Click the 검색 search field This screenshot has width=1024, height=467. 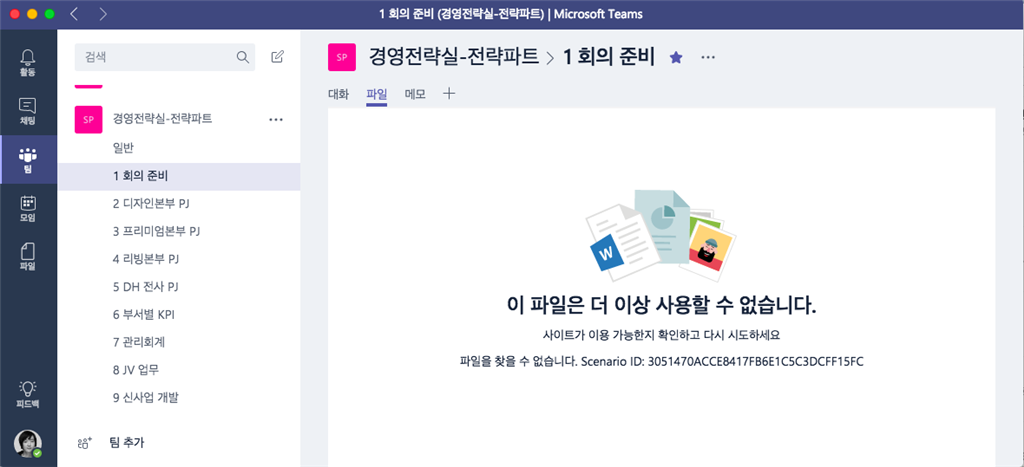coord(165,57)
